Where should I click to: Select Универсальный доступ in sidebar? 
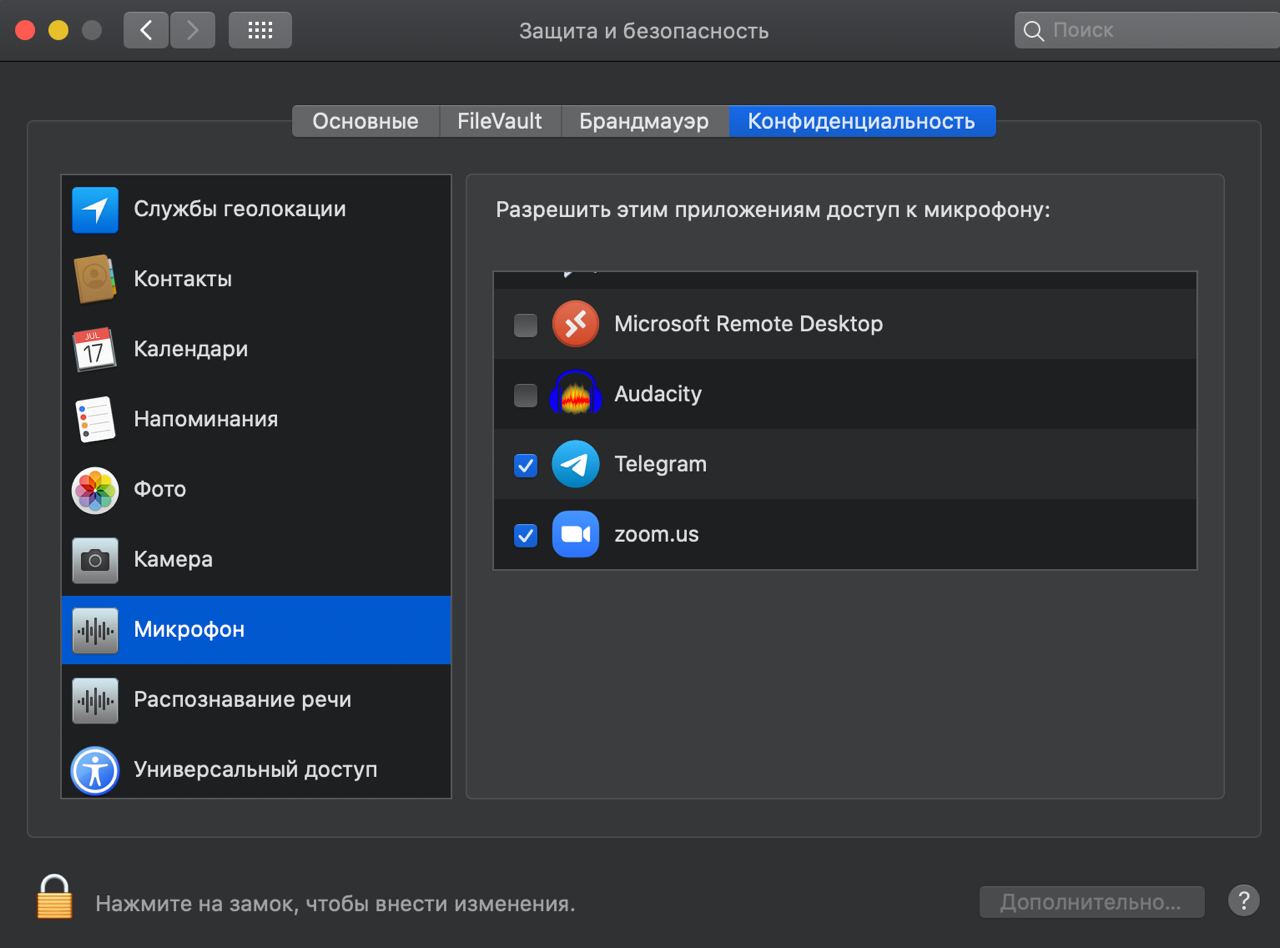click(256, 770)
